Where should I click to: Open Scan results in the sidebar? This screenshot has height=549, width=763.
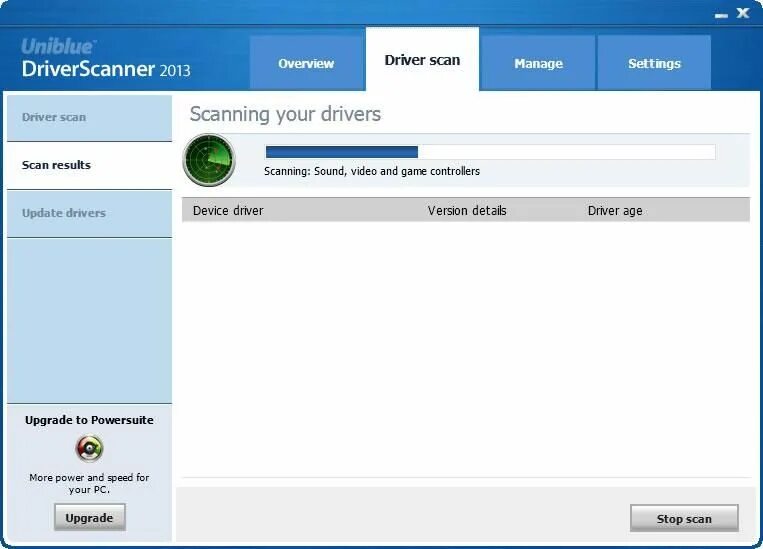tap(90, 165)
